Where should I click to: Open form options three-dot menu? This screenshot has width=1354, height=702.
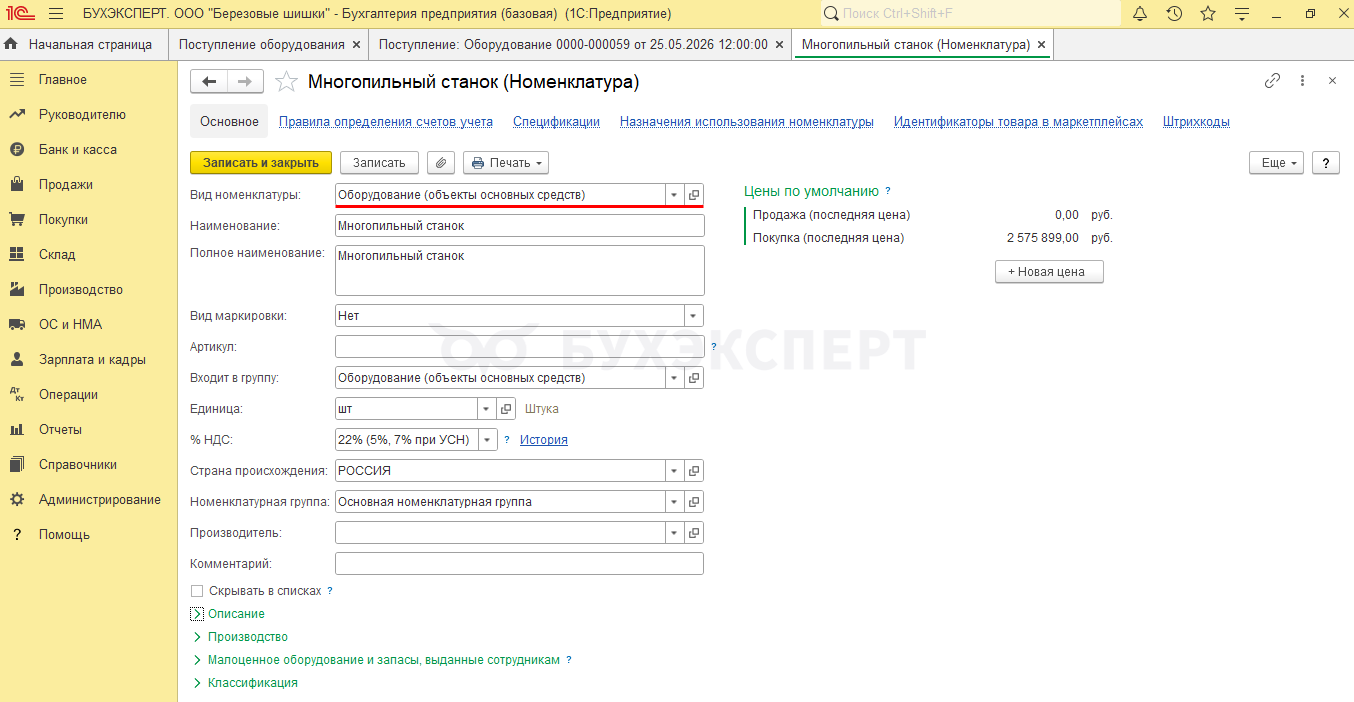(x=1302, y=81)
